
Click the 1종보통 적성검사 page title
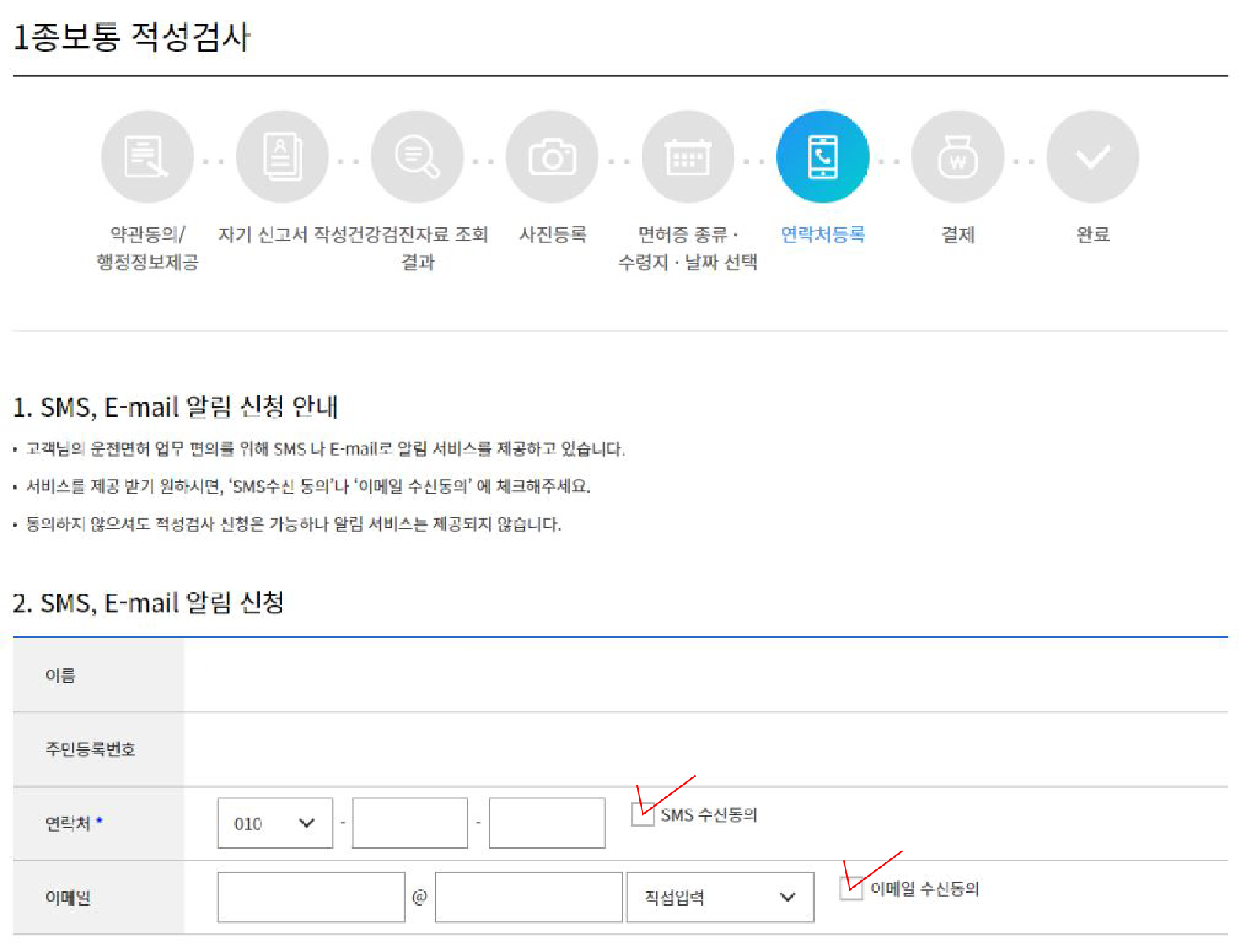coord(131,37)
